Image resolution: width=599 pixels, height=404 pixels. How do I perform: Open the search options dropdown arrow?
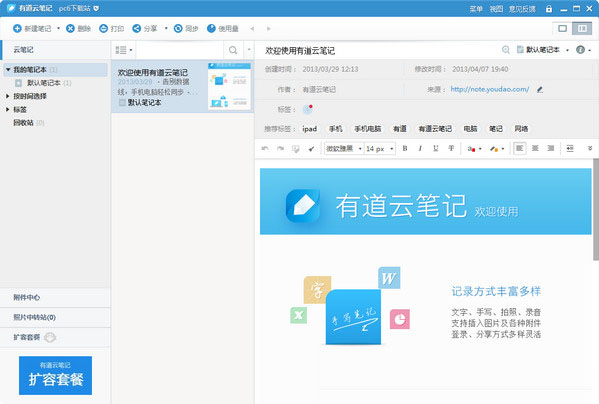point(249,50)
